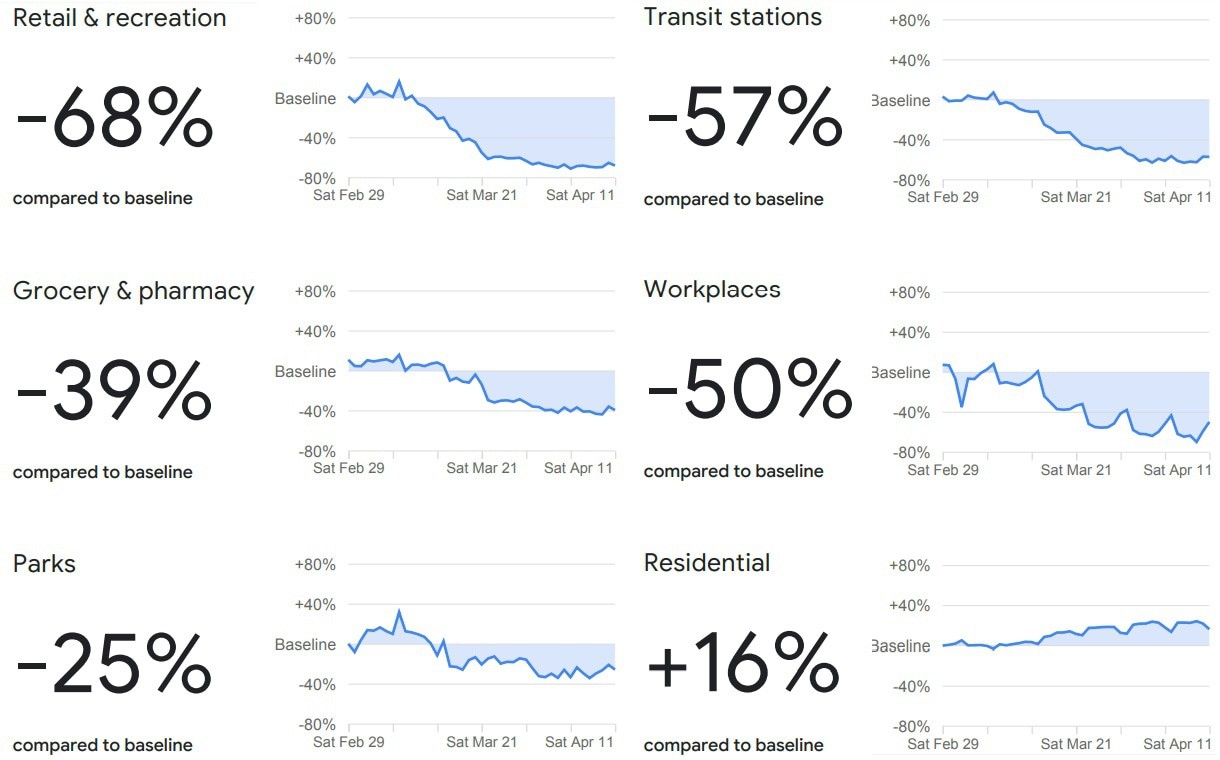Click the Parks heading

coord(44,564)
